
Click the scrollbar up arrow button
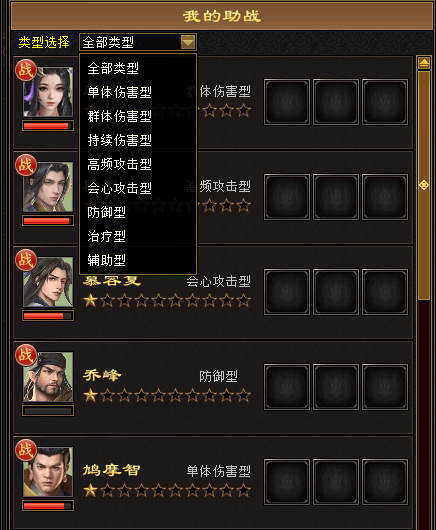[424, 63]
